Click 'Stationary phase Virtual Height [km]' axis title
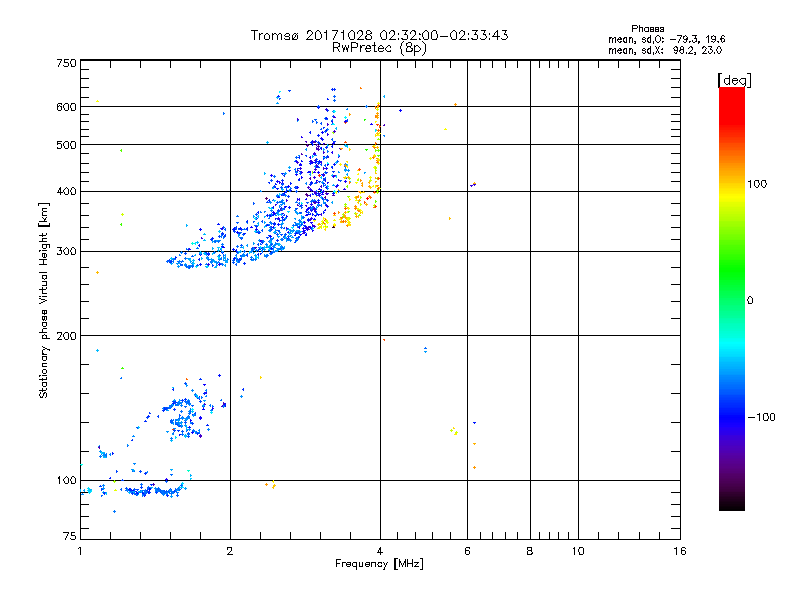The image size is (800, 600). pyautogui.click(x=43, y=300)
